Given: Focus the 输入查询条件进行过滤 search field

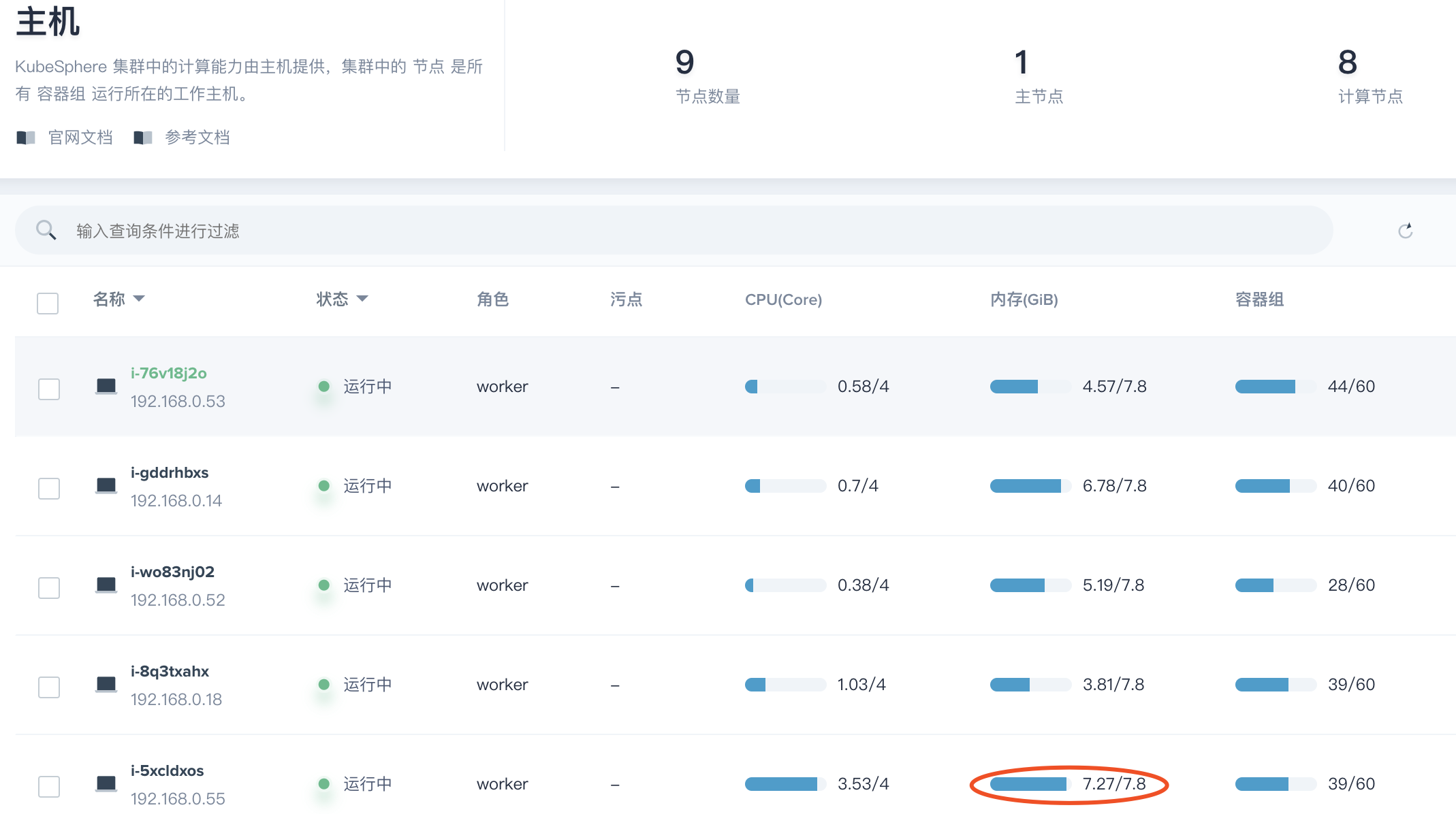Looking at the screenshot, I should (674, 231).
